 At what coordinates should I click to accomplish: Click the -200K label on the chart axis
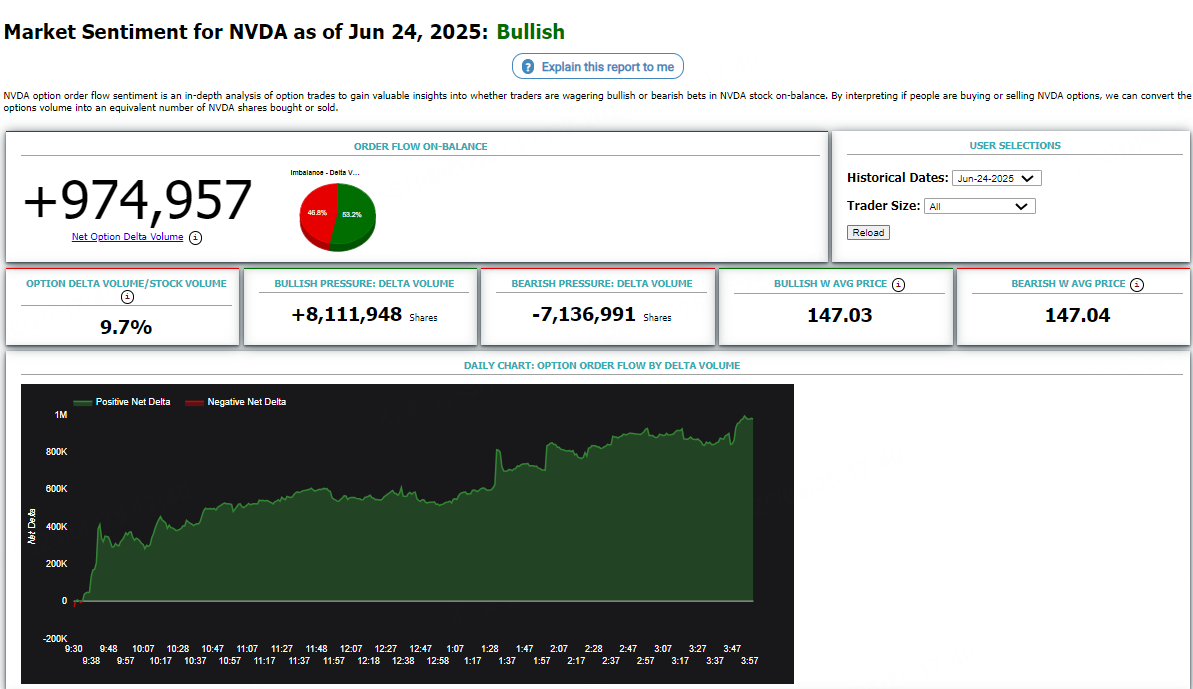click(55, 639)
